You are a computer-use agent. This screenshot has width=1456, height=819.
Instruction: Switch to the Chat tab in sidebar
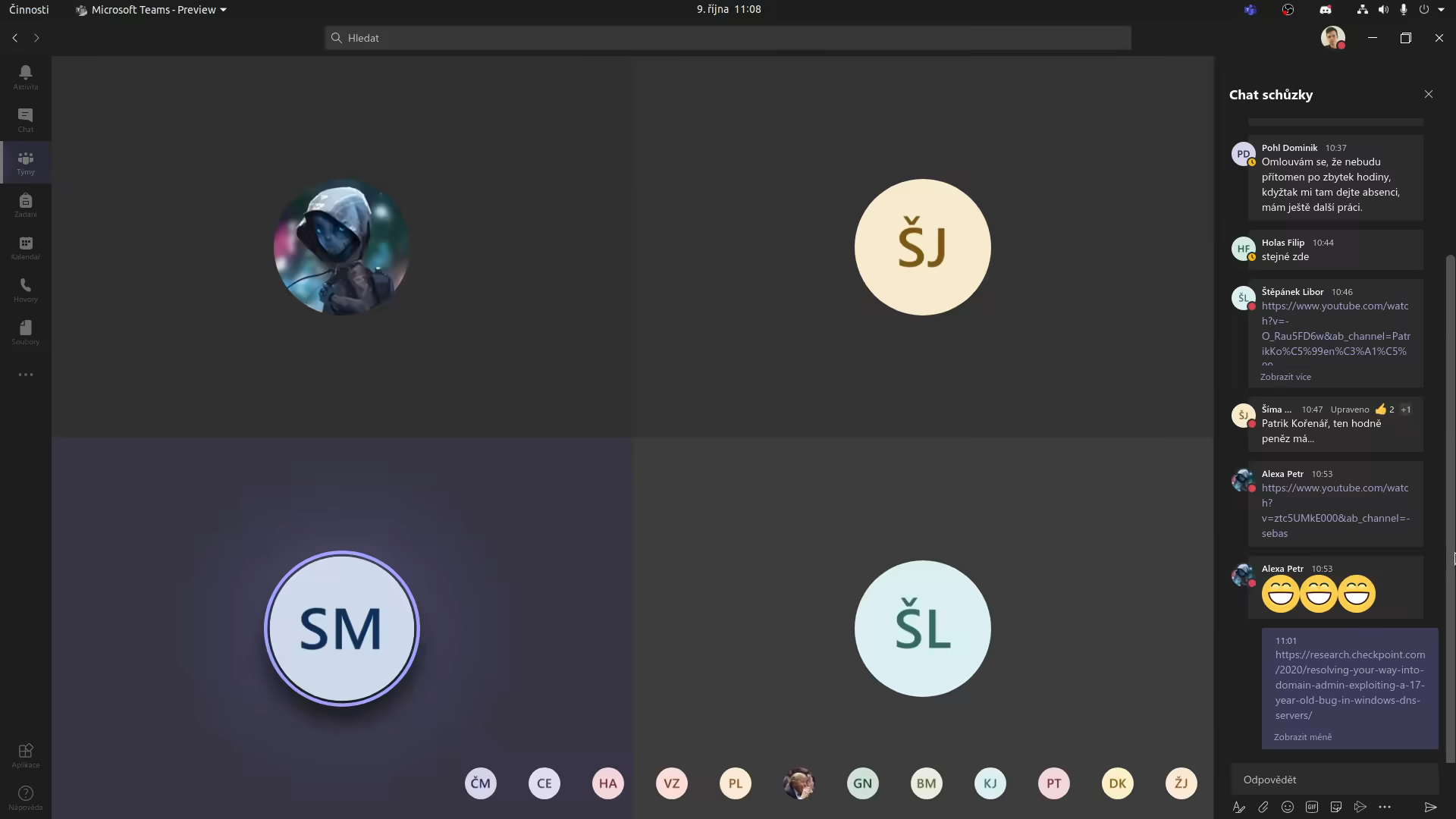[x=25, y=120]
